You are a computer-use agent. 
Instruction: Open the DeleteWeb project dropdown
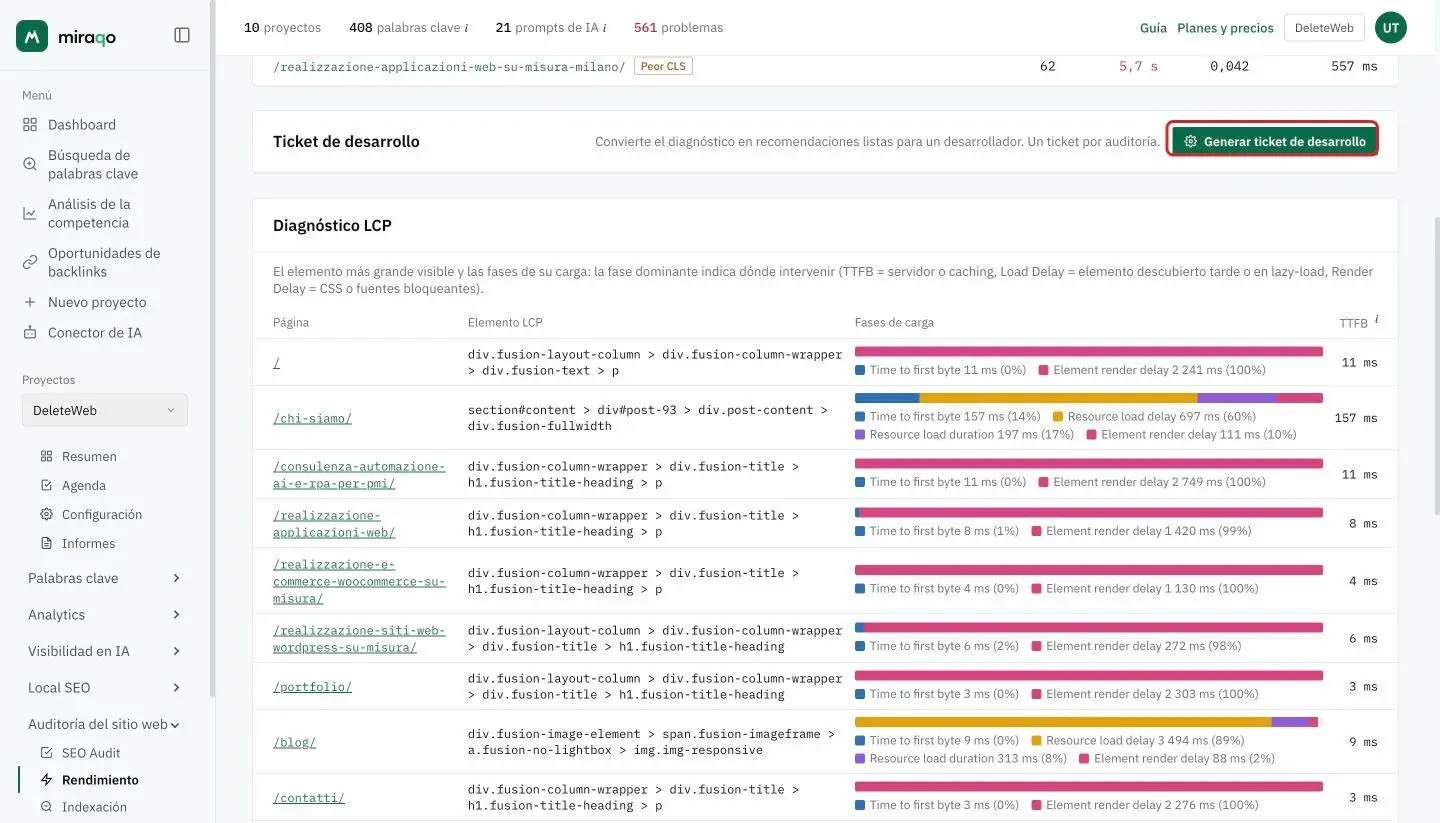click(x=104, y=410)
